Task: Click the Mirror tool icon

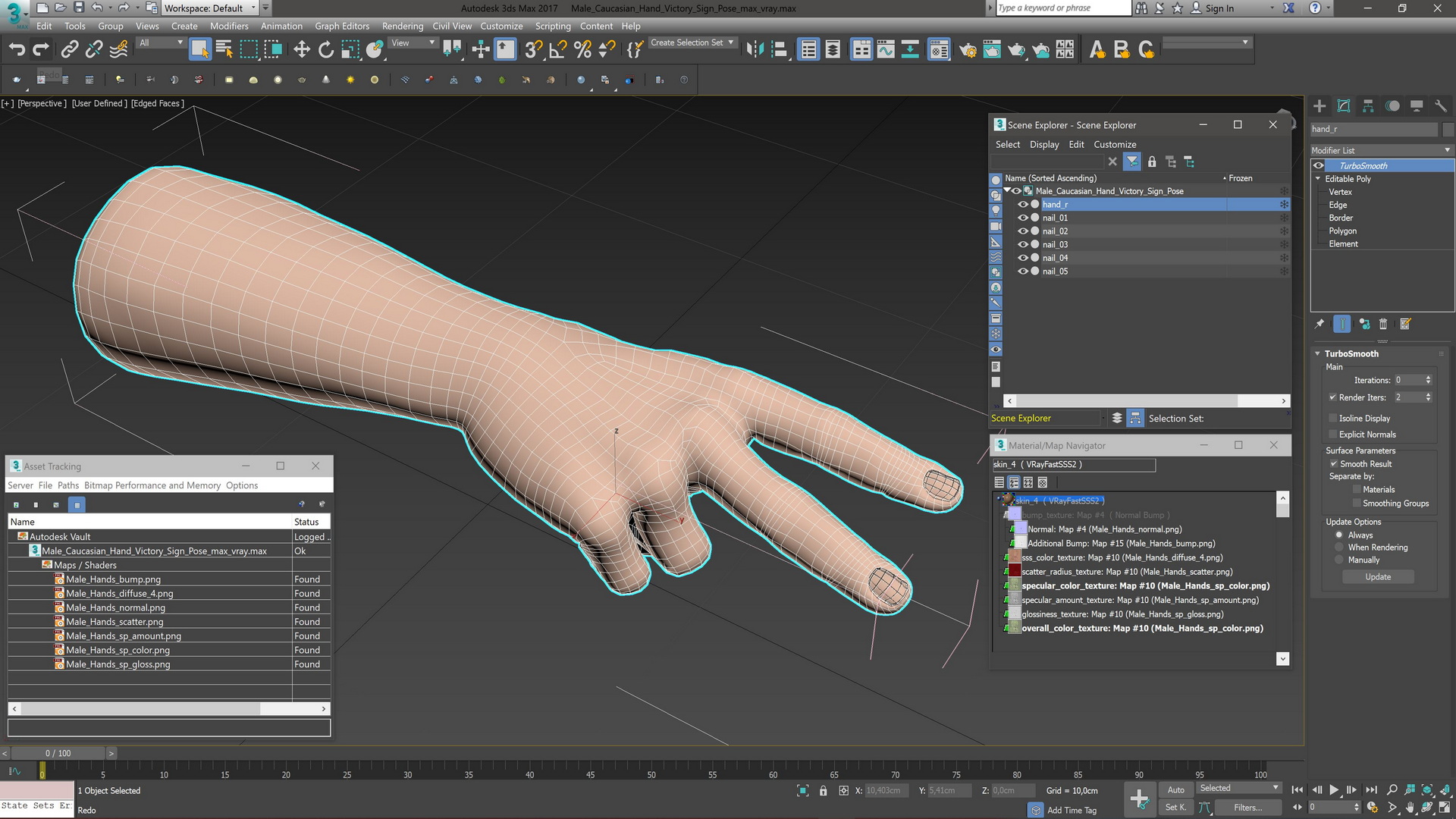Action: point(755,50)
